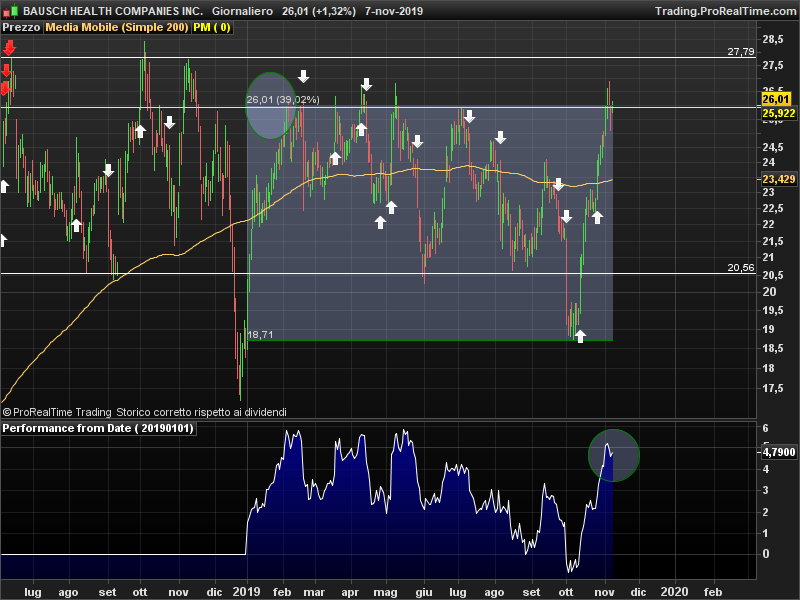The image size is (800, 600).
Task: Click the candlestick icon beside BAUSCH HEALTH title
Action: point(11,11)
